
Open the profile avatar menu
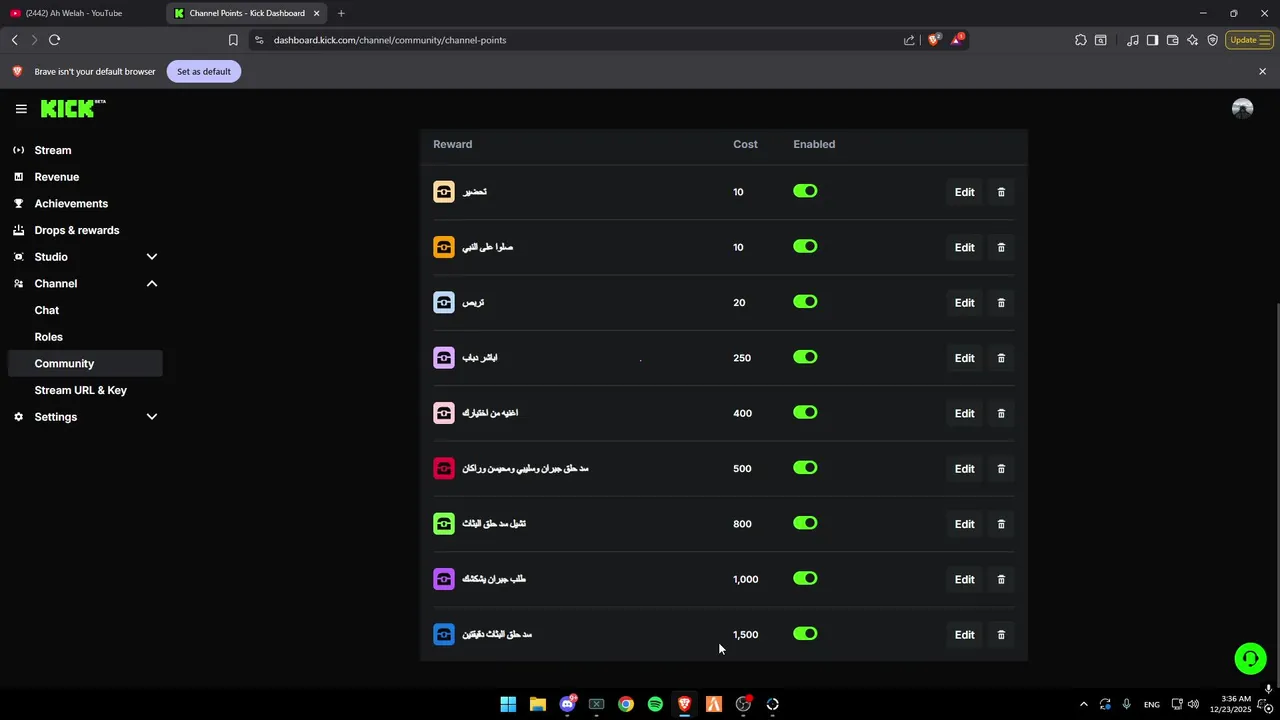(1242, 109)
